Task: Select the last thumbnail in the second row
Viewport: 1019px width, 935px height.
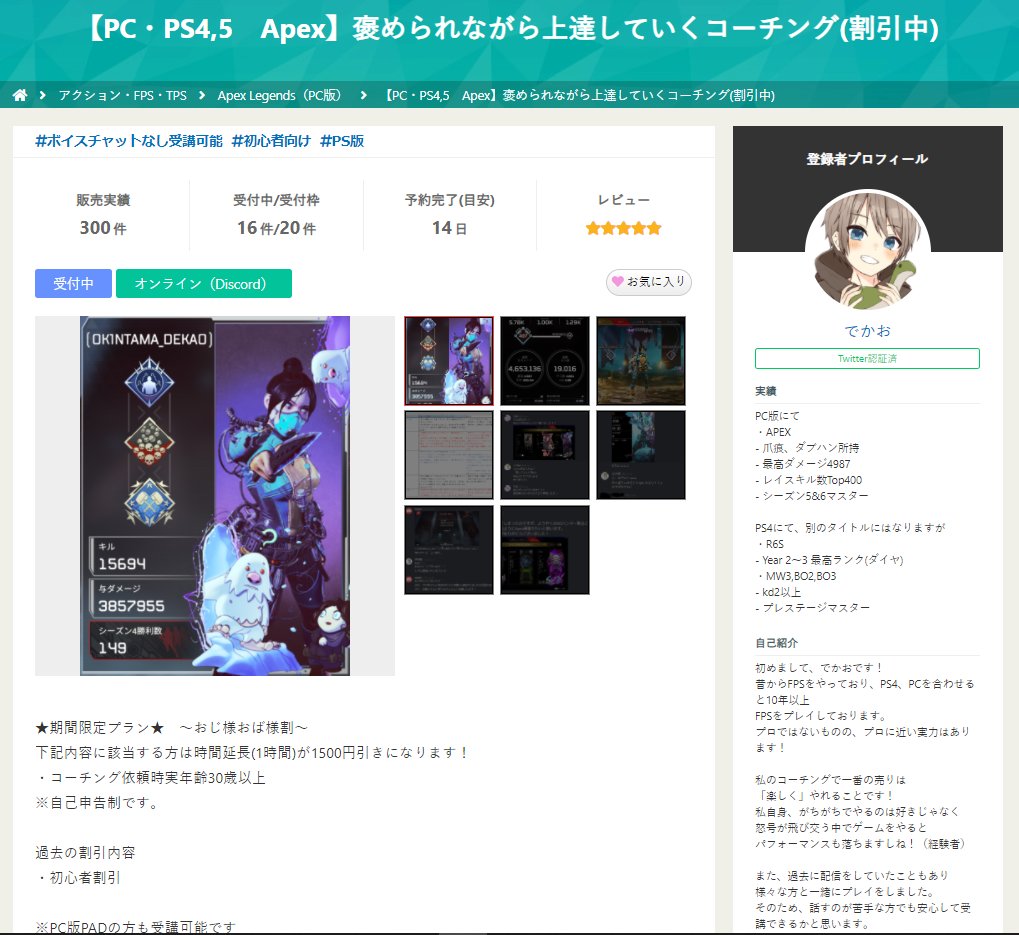Action: (x=641, y=455)
